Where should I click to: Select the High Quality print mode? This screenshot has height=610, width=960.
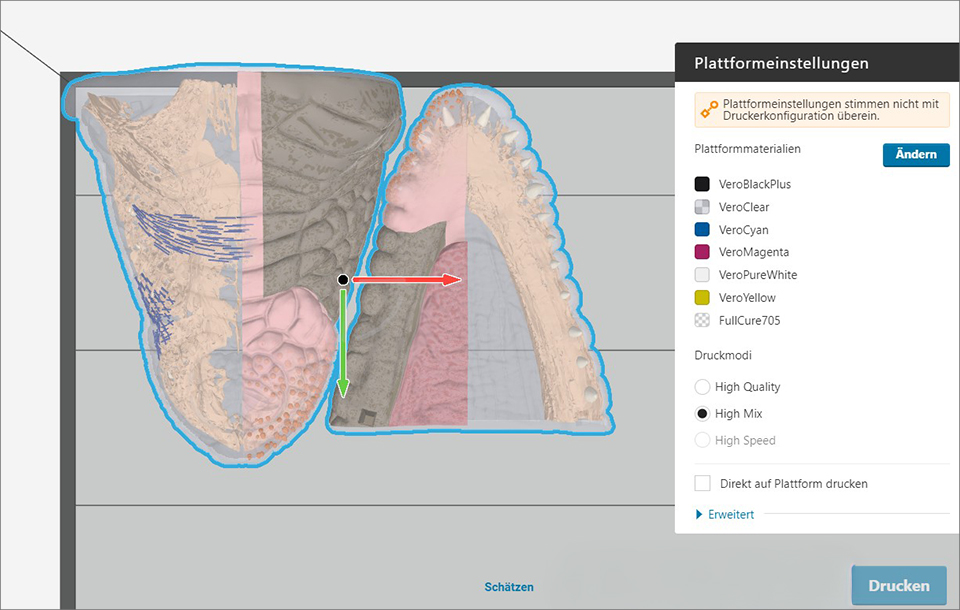tap(702, 387)
